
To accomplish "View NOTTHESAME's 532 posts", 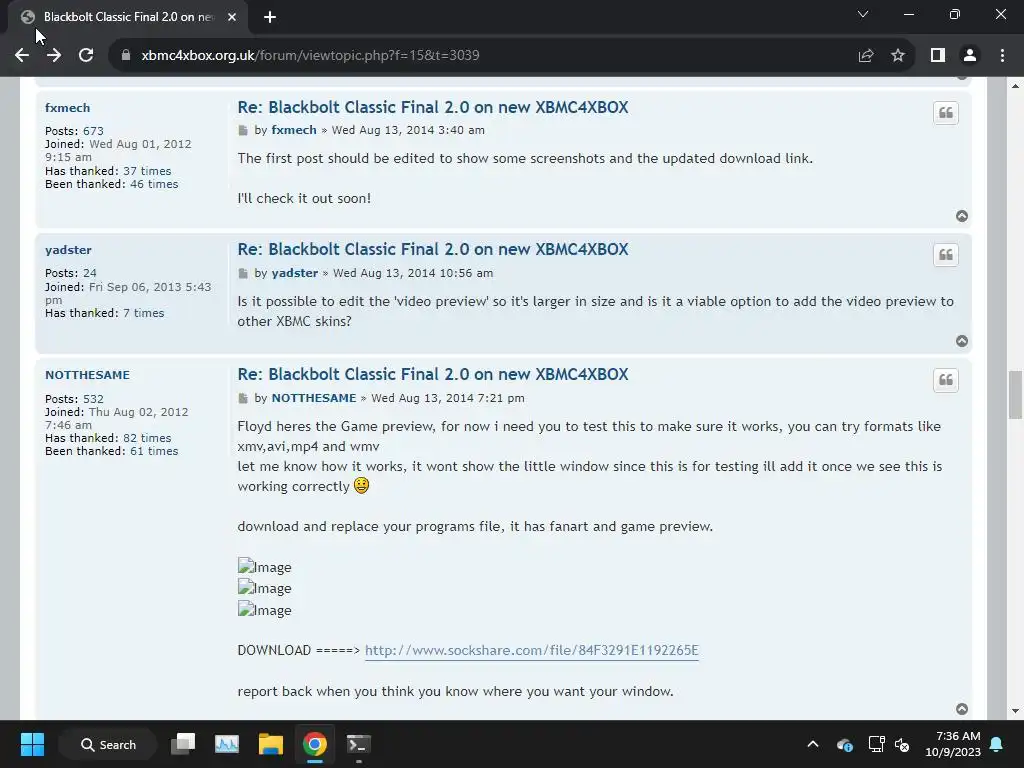I will 93,399.
